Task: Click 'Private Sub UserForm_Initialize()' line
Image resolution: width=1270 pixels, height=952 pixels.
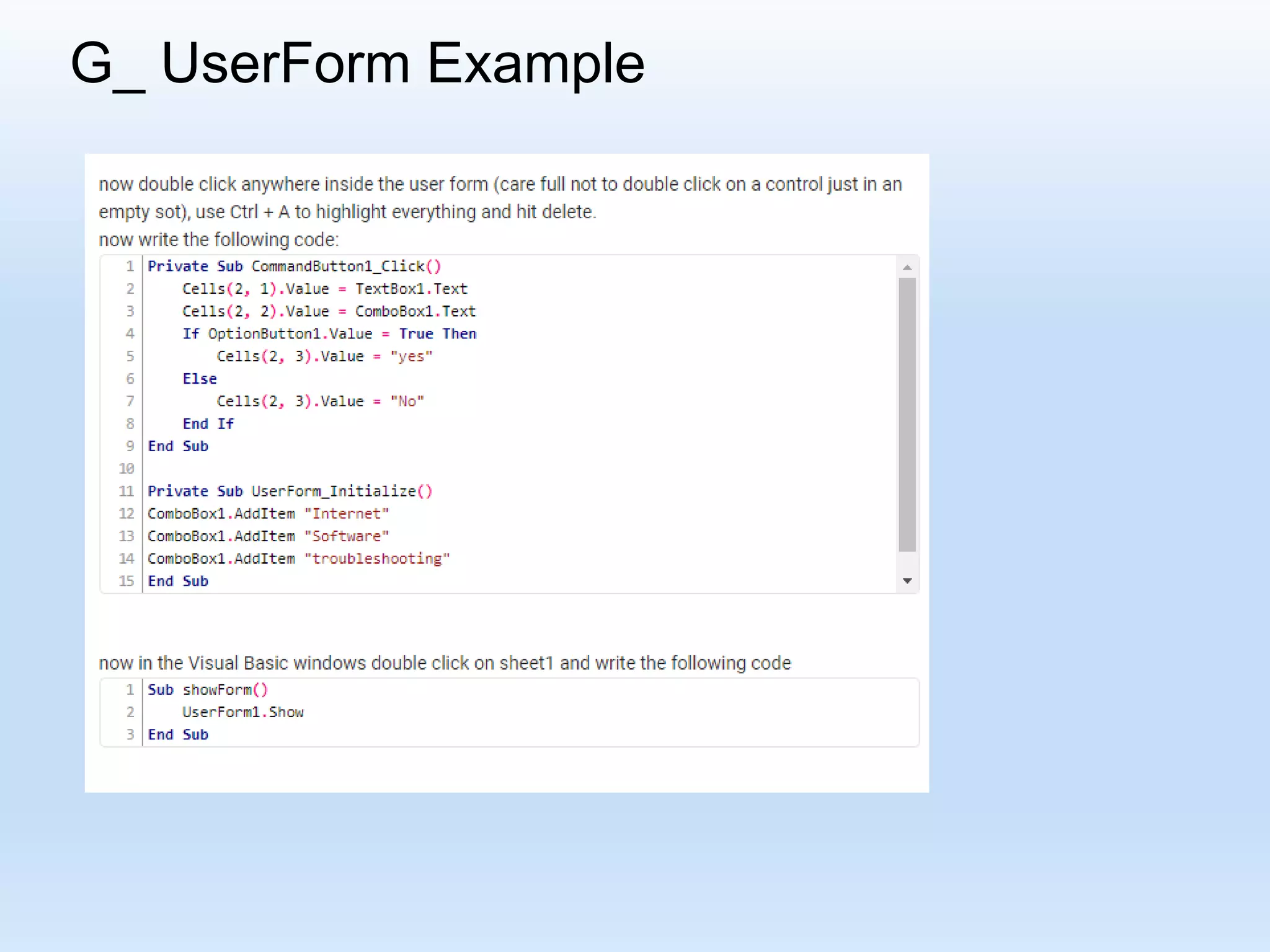Action: [290, 491]
